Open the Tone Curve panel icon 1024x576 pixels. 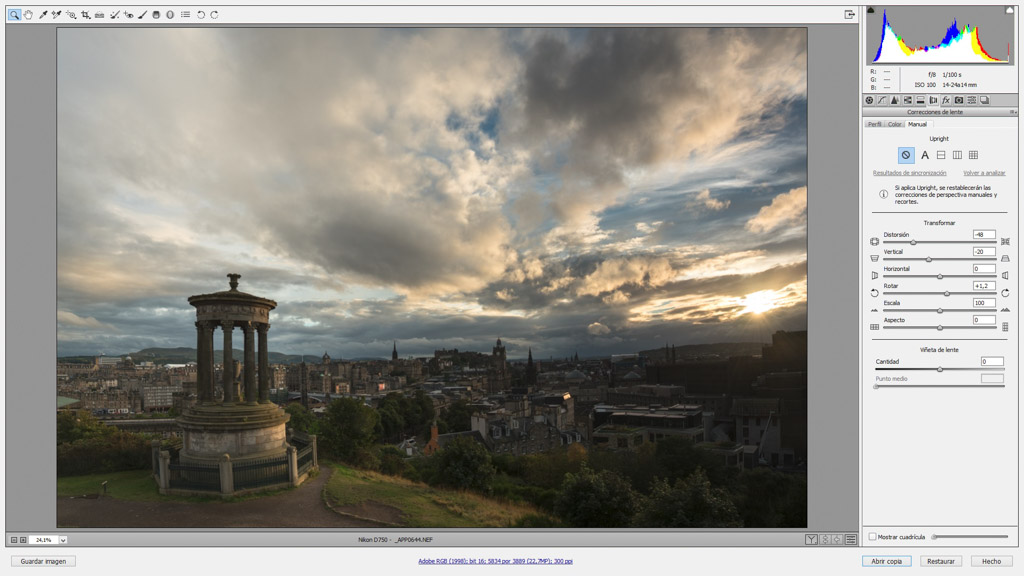(881, 100)
